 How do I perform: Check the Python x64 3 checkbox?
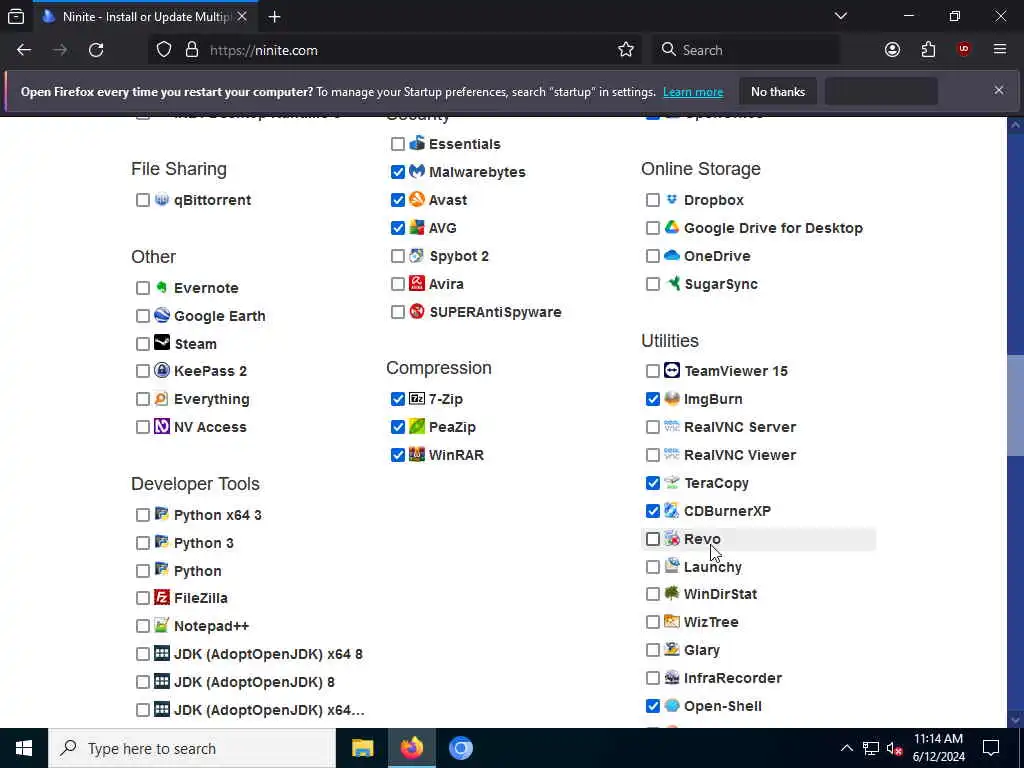point(142,515)
